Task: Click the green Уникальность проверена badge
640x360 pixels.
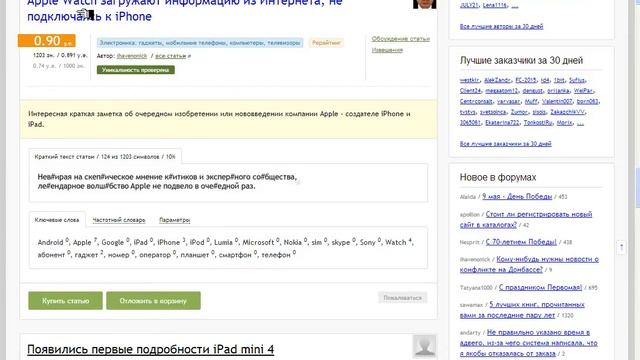Action: click(136, 70)
